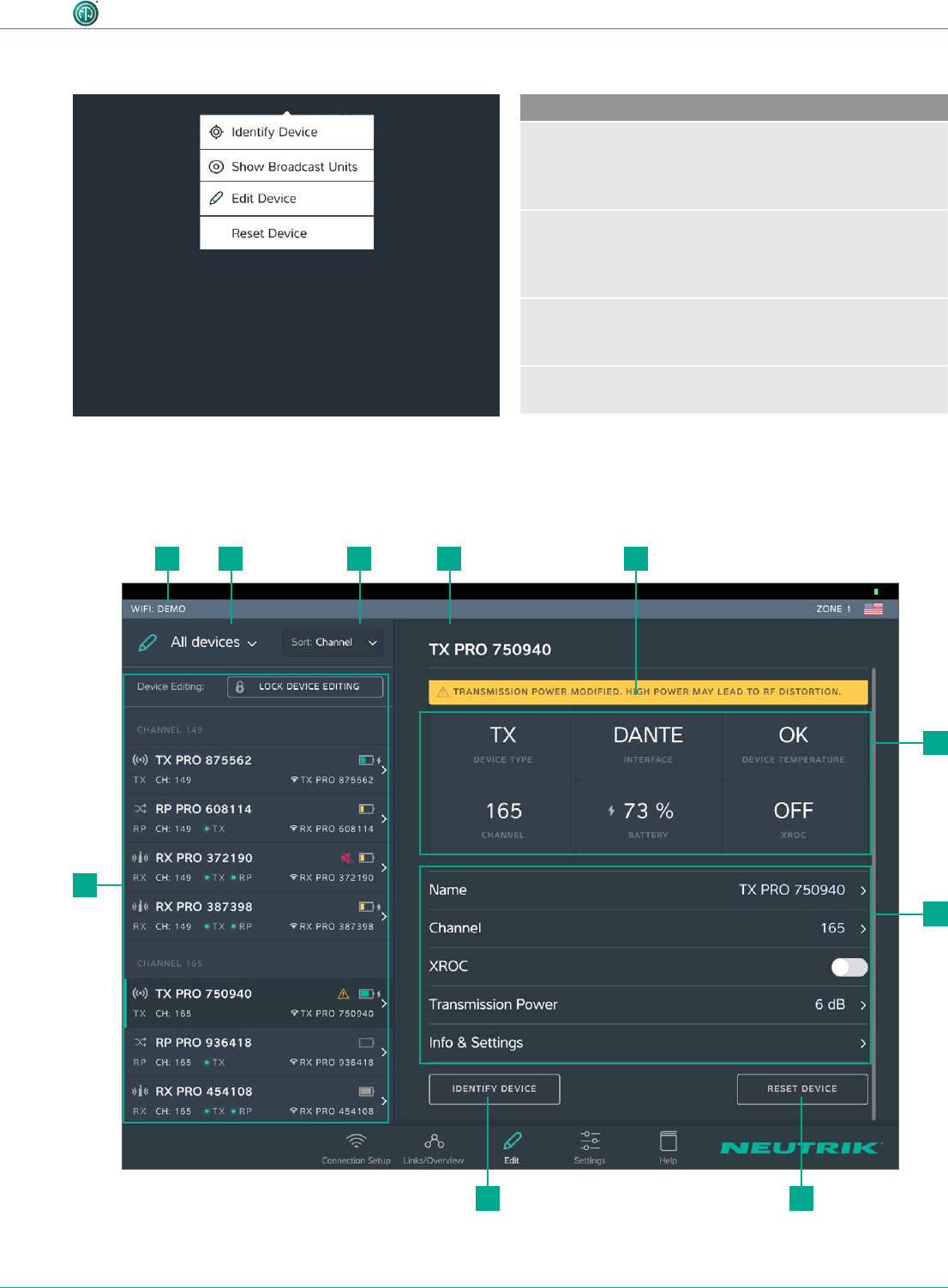Click the NEUTRIK logo in bottom bar
Viewport: 948px width, 1288px height.
tap(801, 1147)
